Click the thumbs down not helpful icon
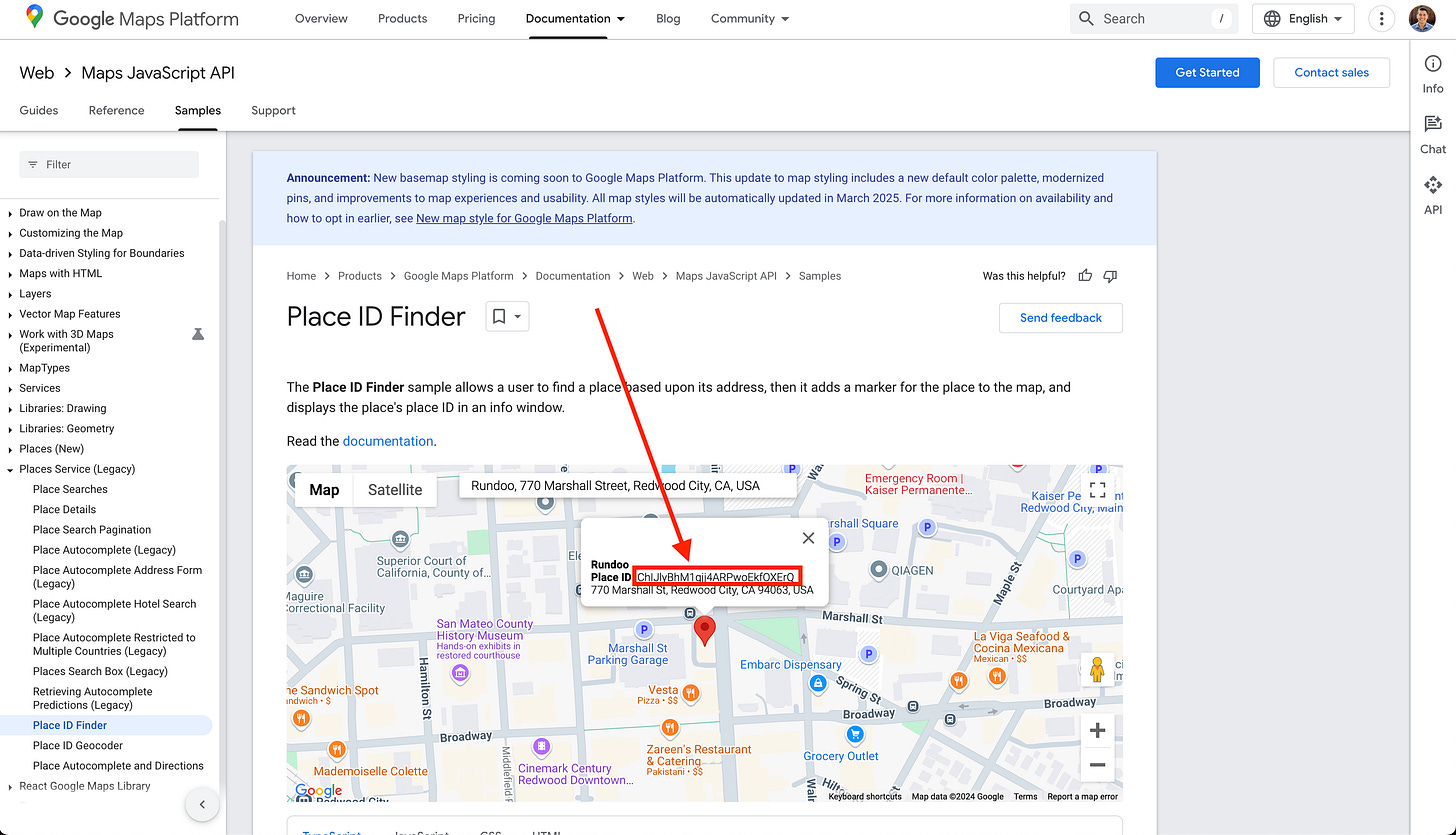The width and height of the screenshot is (1456, 835). (x=1110, y=276)
